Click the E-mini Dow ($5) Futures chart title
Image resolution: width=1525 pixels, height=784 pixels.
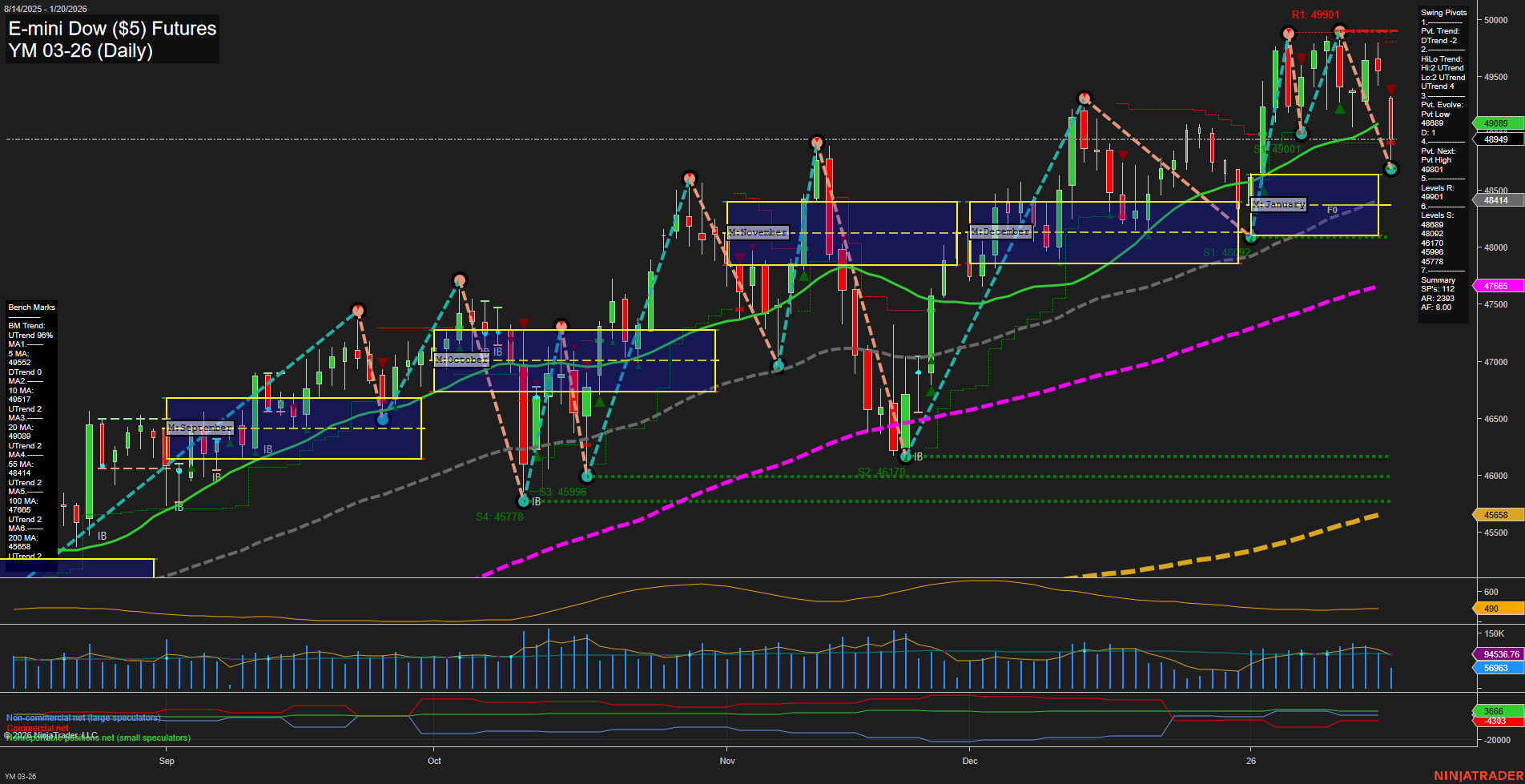tap(111, 29)
